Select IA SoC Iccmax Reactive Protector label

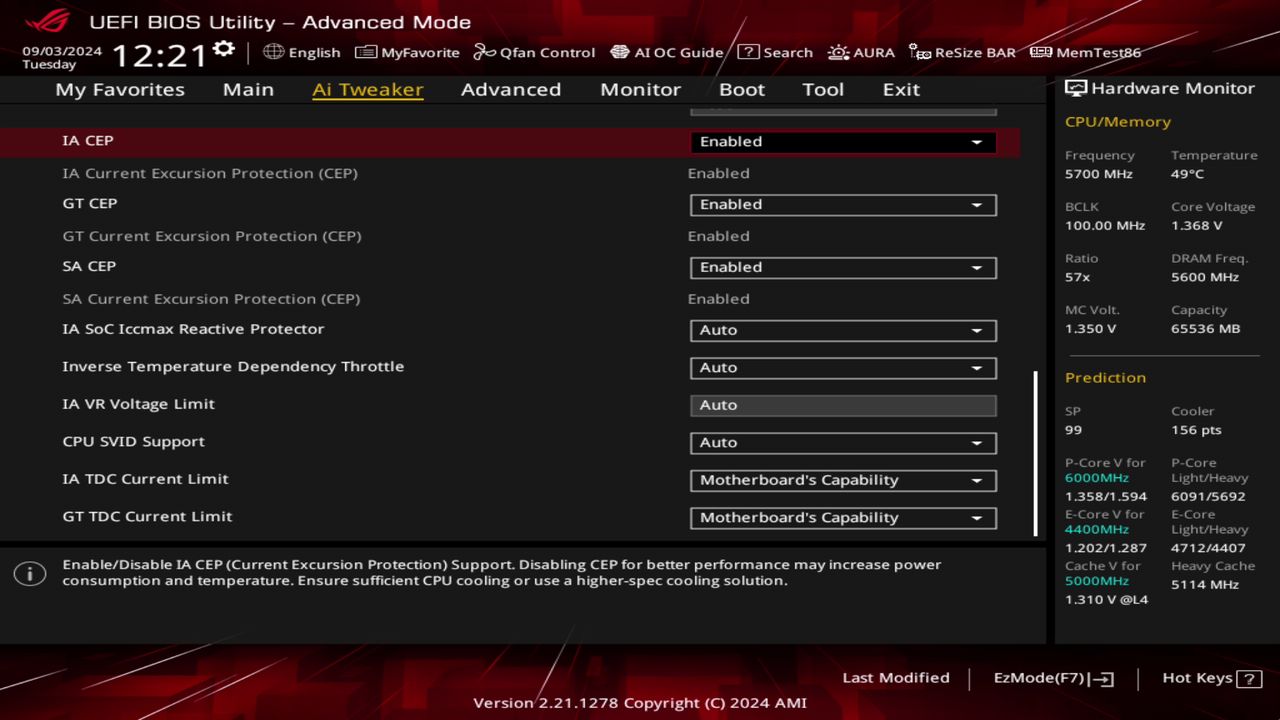click(193, 329)
